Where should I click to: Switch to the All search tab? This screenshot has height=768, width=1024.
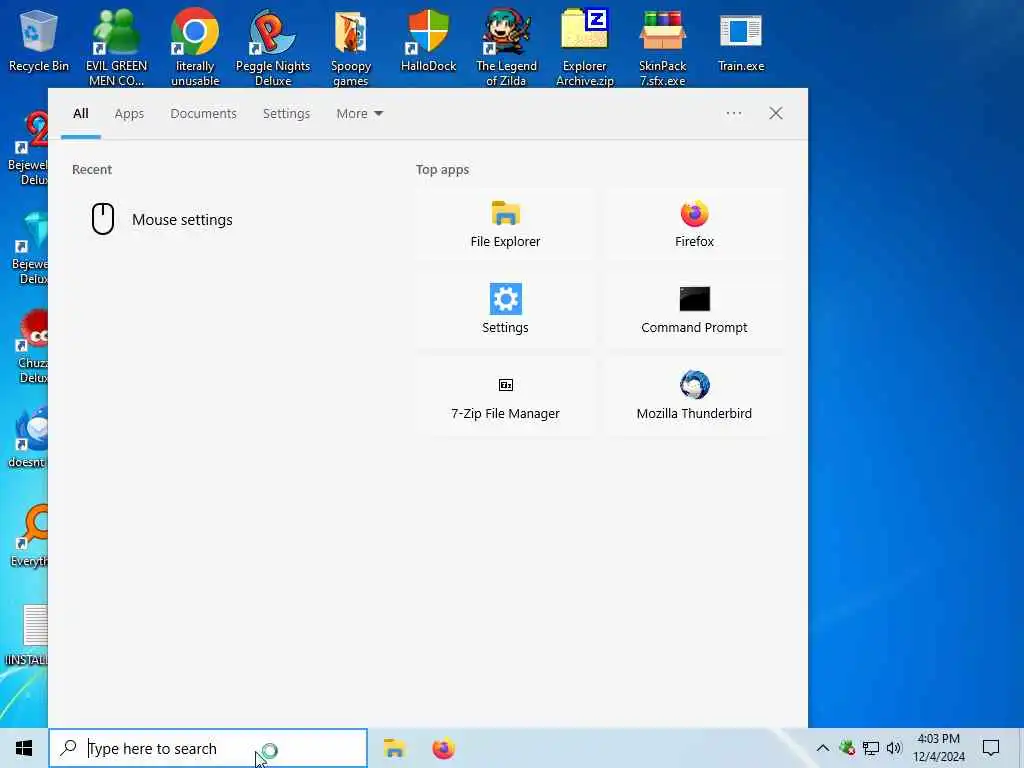click(80, 114)
